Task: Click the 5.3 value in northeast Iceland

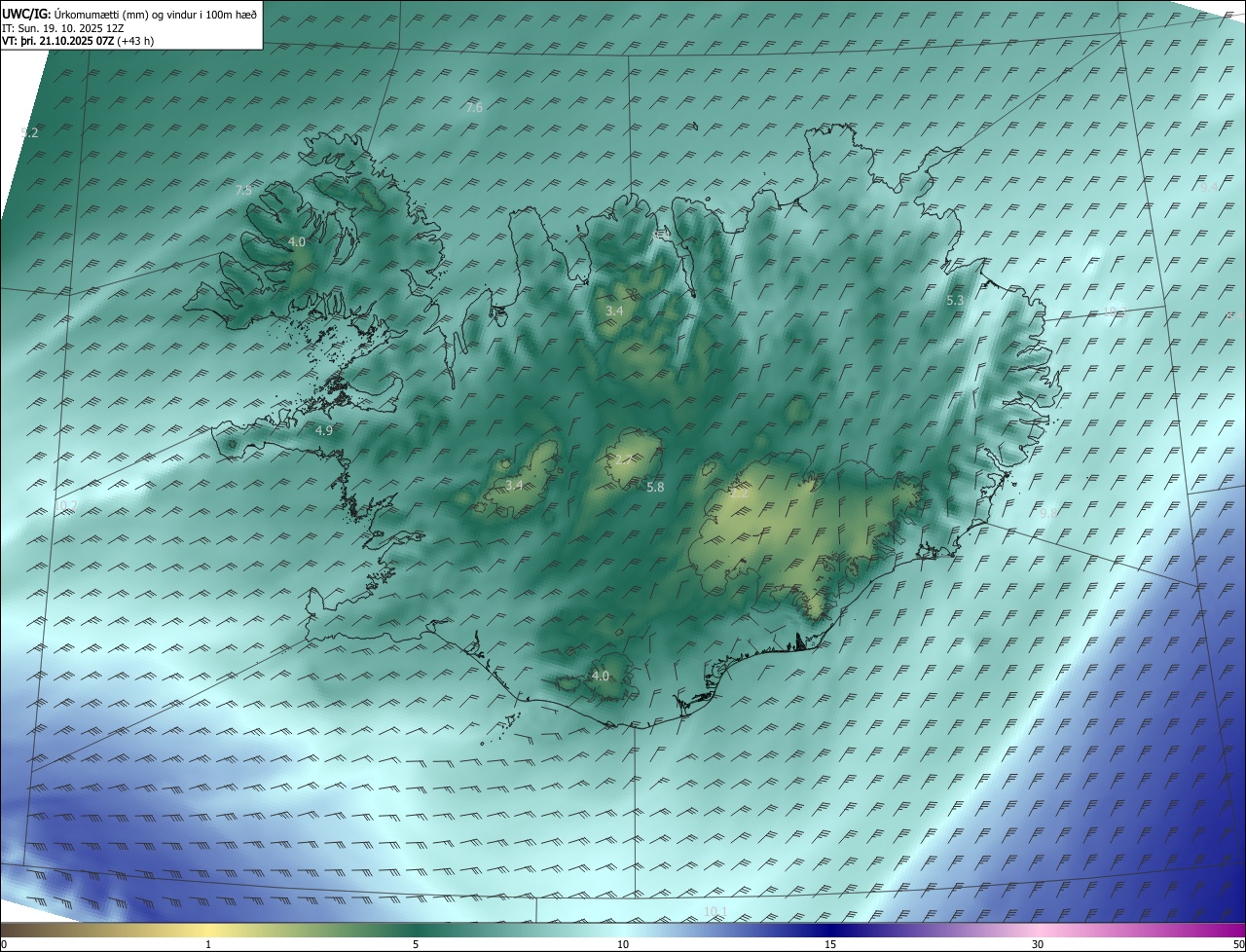Action: (x=955, y=301)
